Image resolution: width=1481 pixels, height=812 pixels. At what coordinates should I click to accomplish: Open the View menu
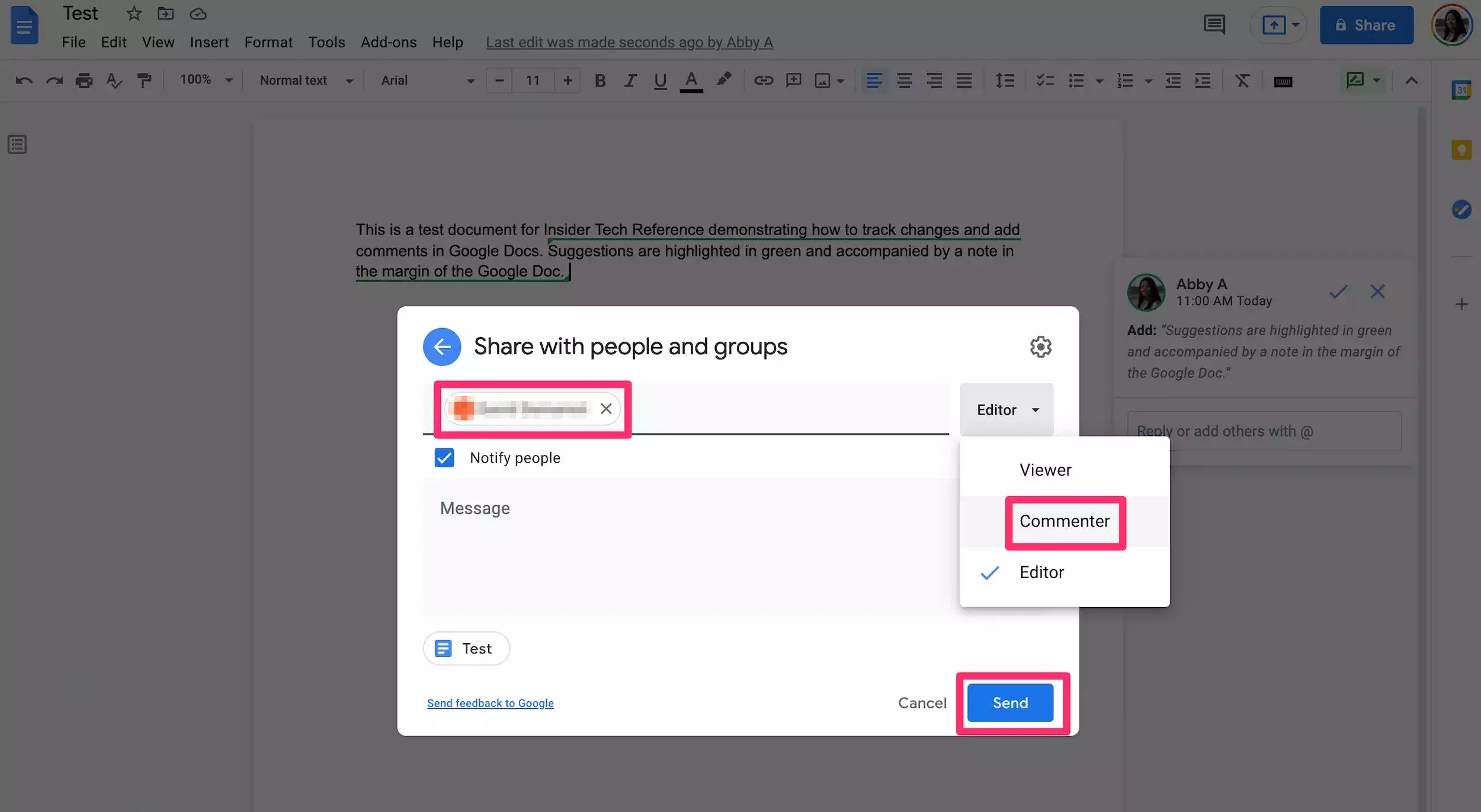[158, 43]
